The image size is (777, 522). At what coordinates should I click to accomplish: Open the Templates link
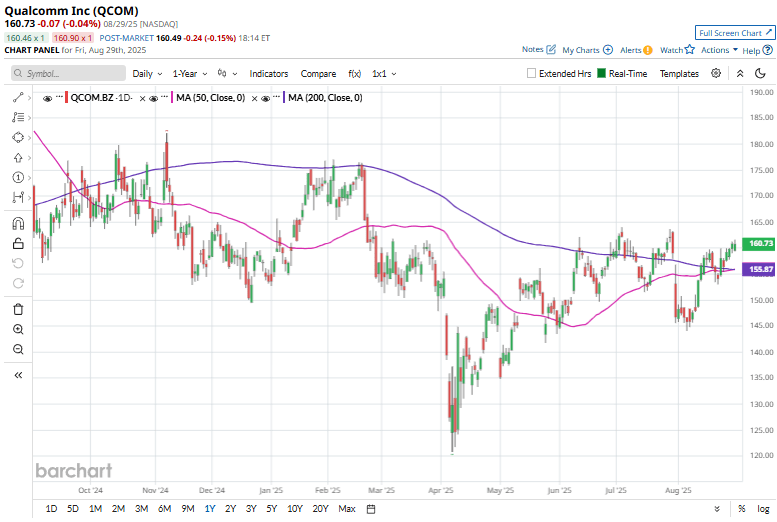679,73
